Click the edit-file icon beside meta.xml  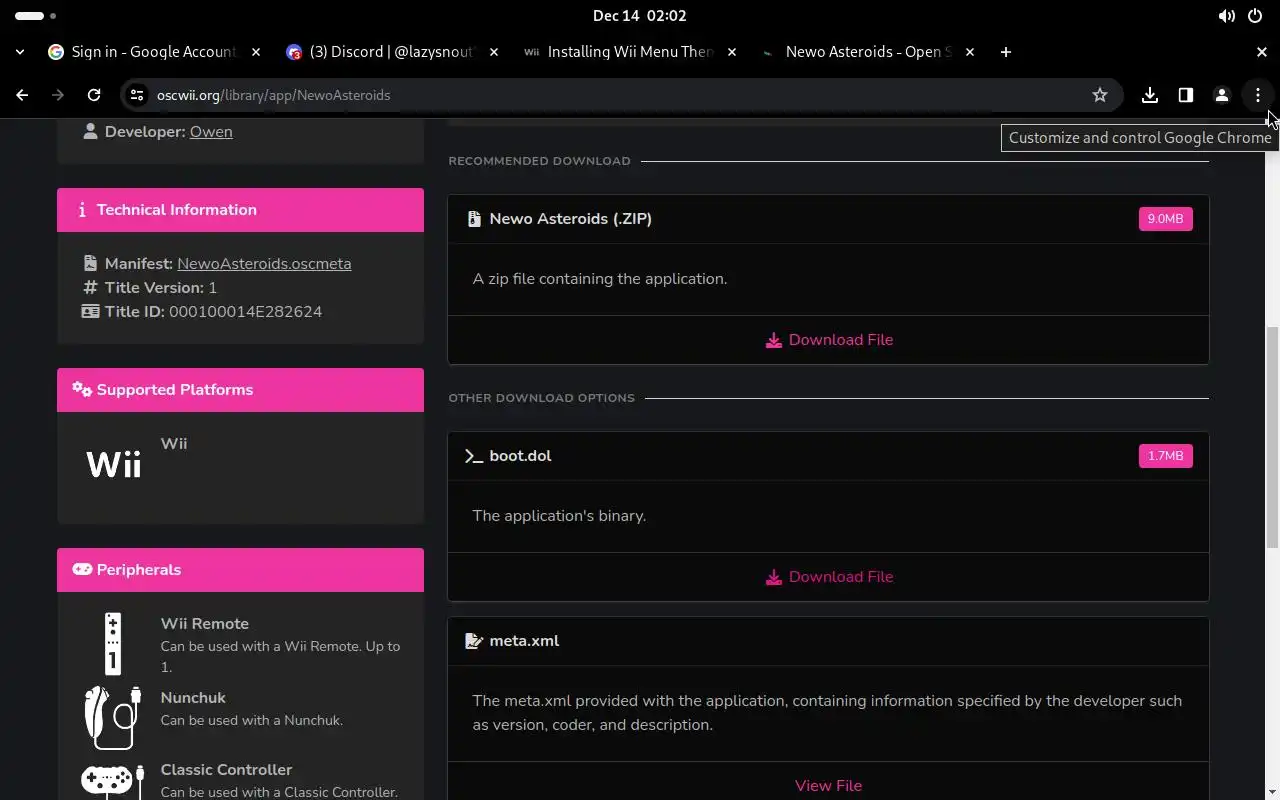(x=474, y=641)
